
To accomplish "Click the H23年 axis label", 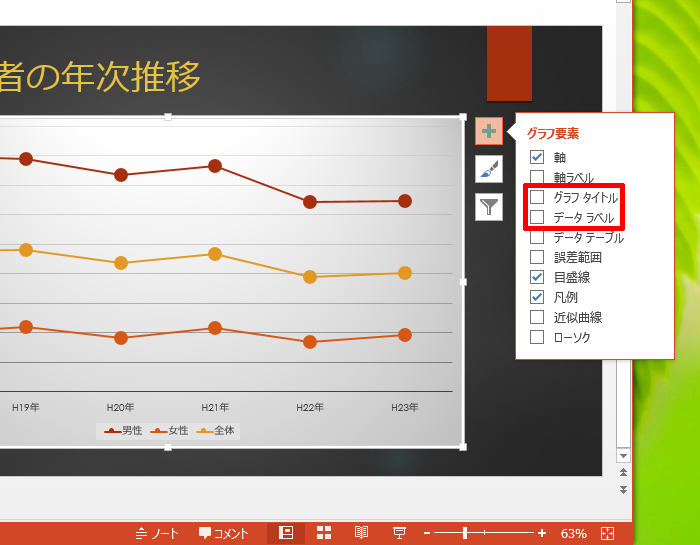I will 404,407.
